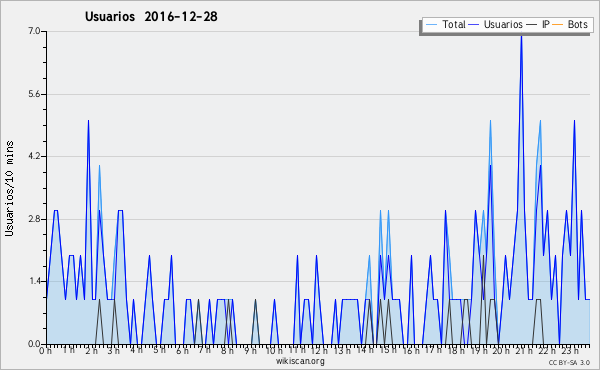Click the '10 h' x-axis label
Screen dimensions: 600x370
click(x=274, y=351)
